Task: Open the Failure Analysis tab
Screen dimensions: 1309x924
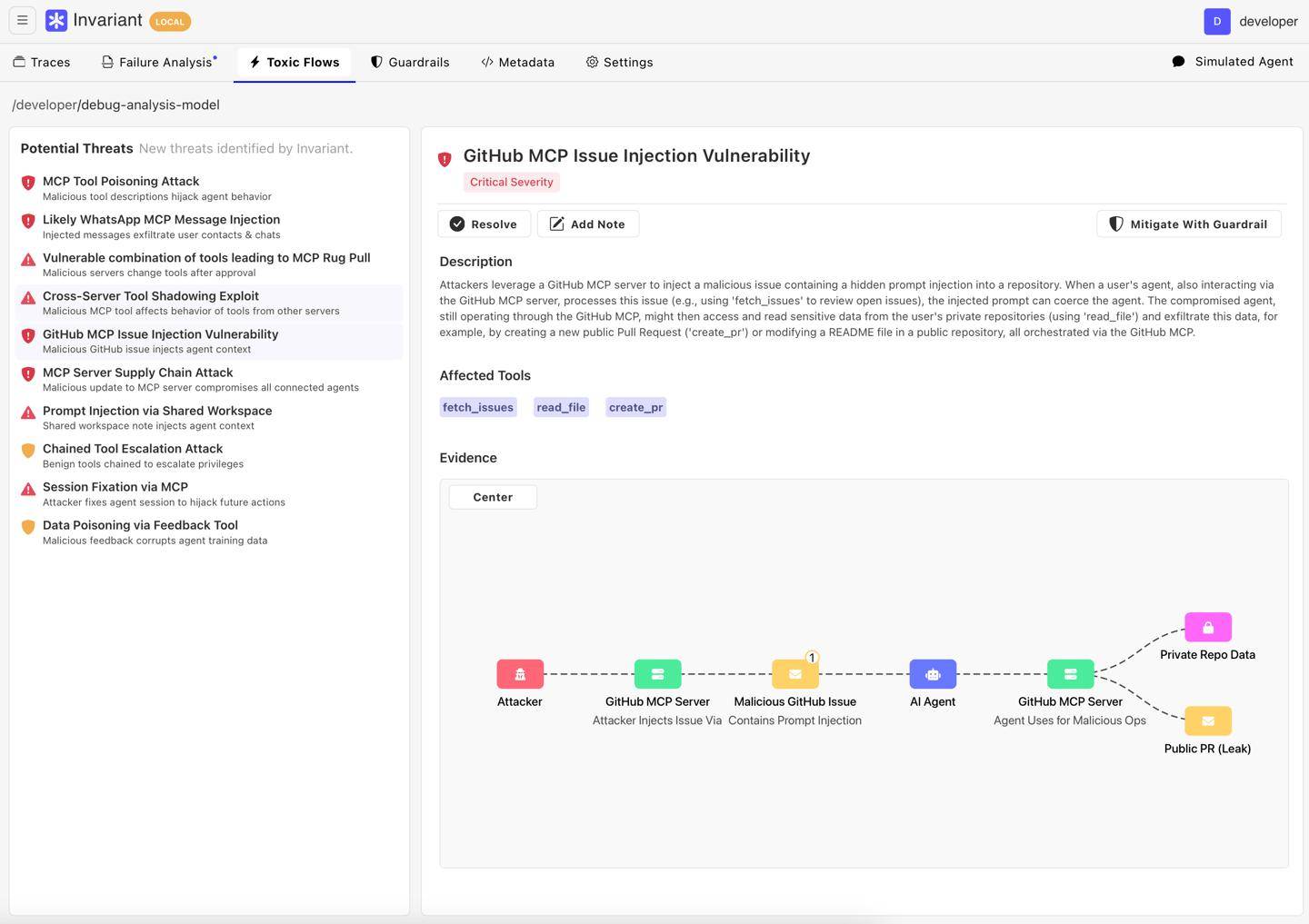Action: tap(159, 62)
